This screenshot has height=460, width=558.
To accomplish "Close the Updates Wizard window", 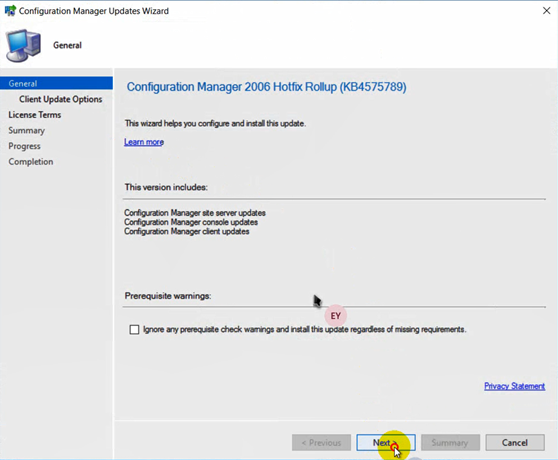I will click(546, 11).
